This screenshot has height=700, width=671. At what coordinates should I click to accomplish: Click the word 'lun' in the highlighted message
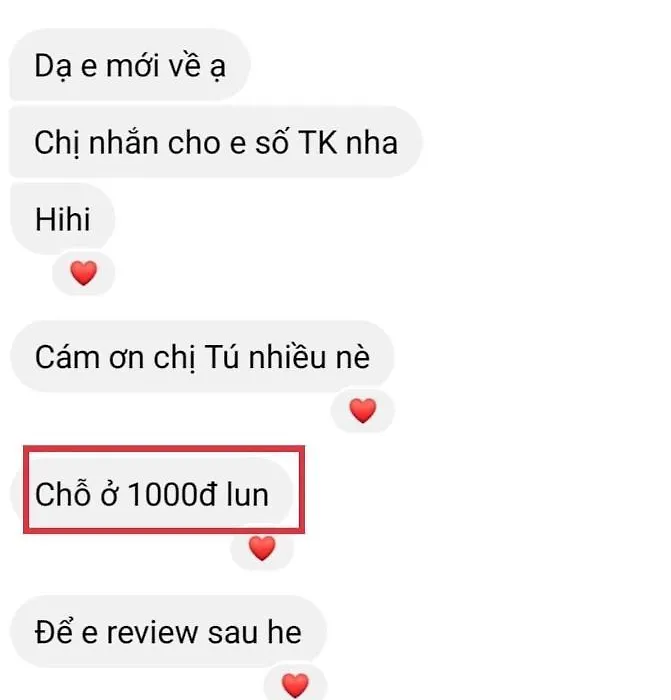(247, 494)
